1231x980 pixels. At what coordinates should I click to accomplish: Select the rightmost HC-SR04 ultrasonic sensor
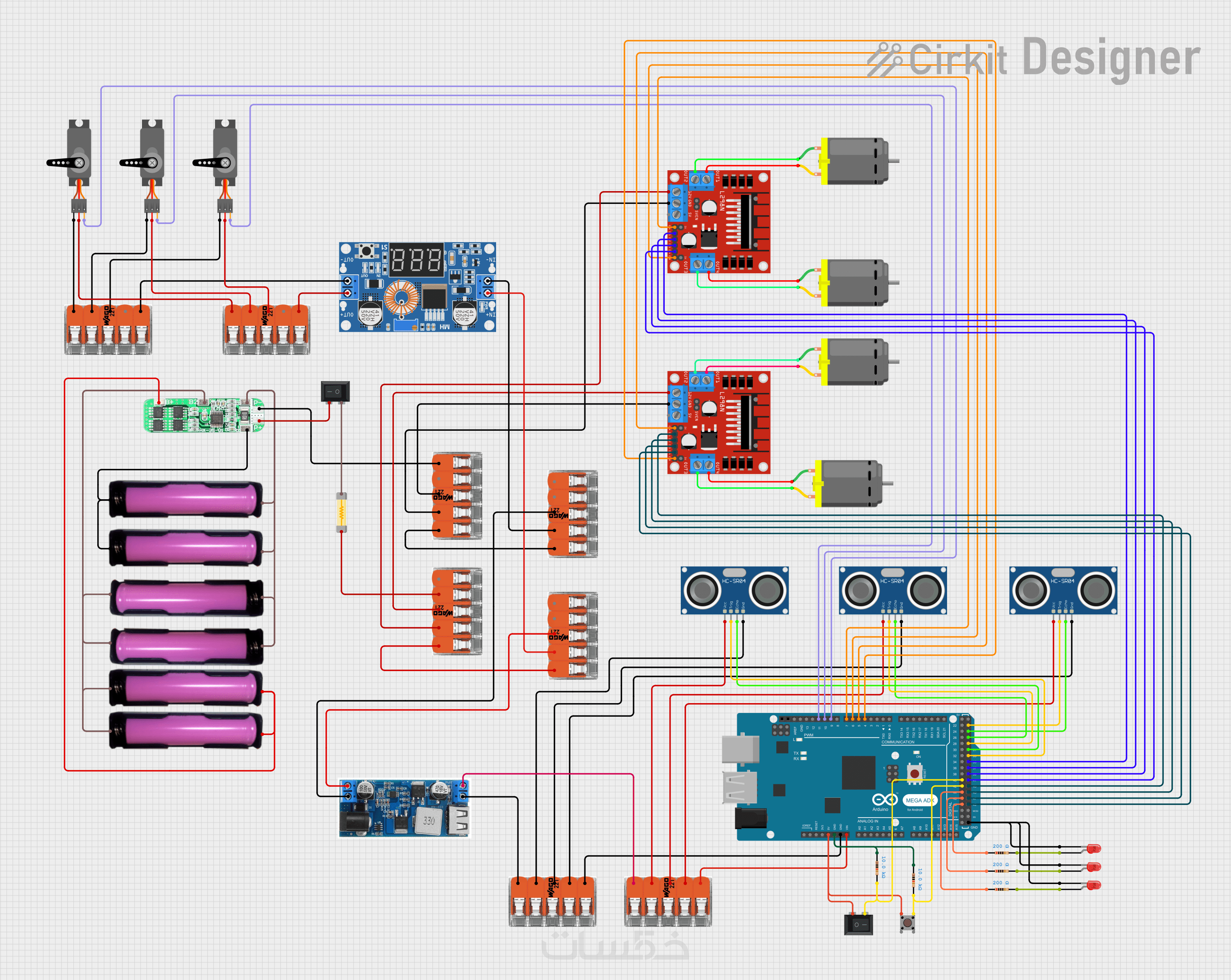tap(1063, 590)
